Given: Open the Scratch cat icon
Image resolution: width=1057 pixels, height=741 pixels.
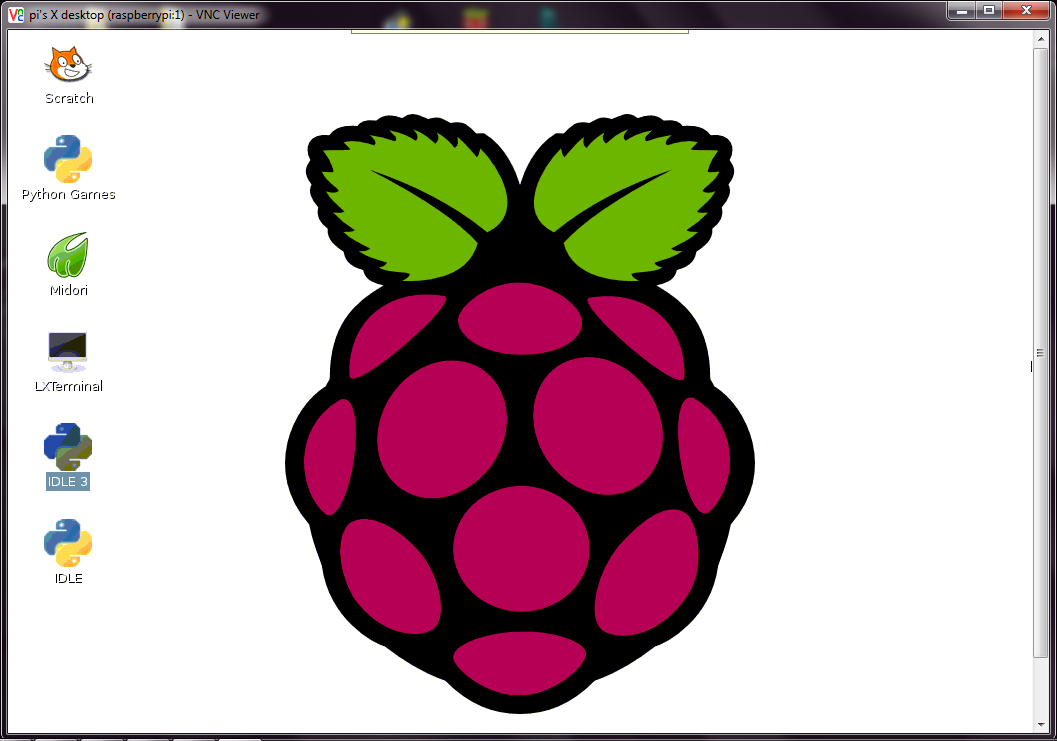Looking at the screenshot, I should pos(68,64).
